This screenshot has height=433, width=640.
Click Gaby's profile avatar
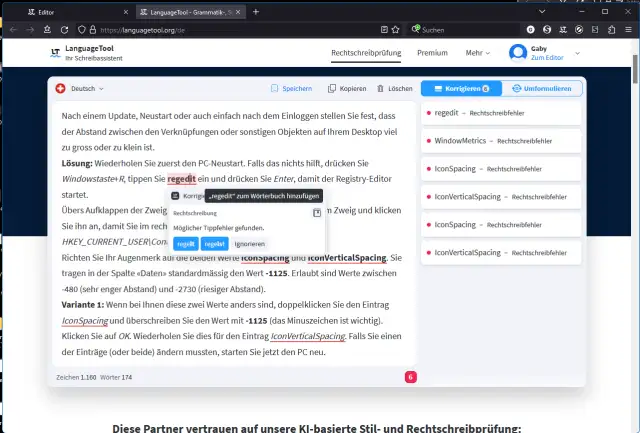coord(518,53)
